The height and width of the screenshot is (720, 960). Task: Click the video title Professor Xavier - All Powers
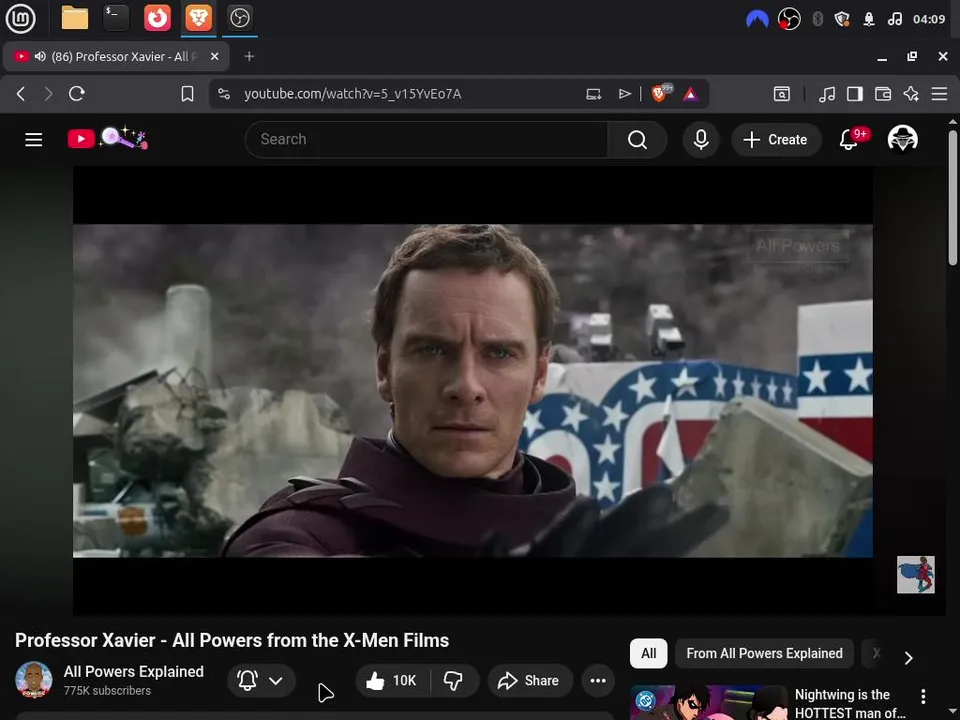[232, 640]
